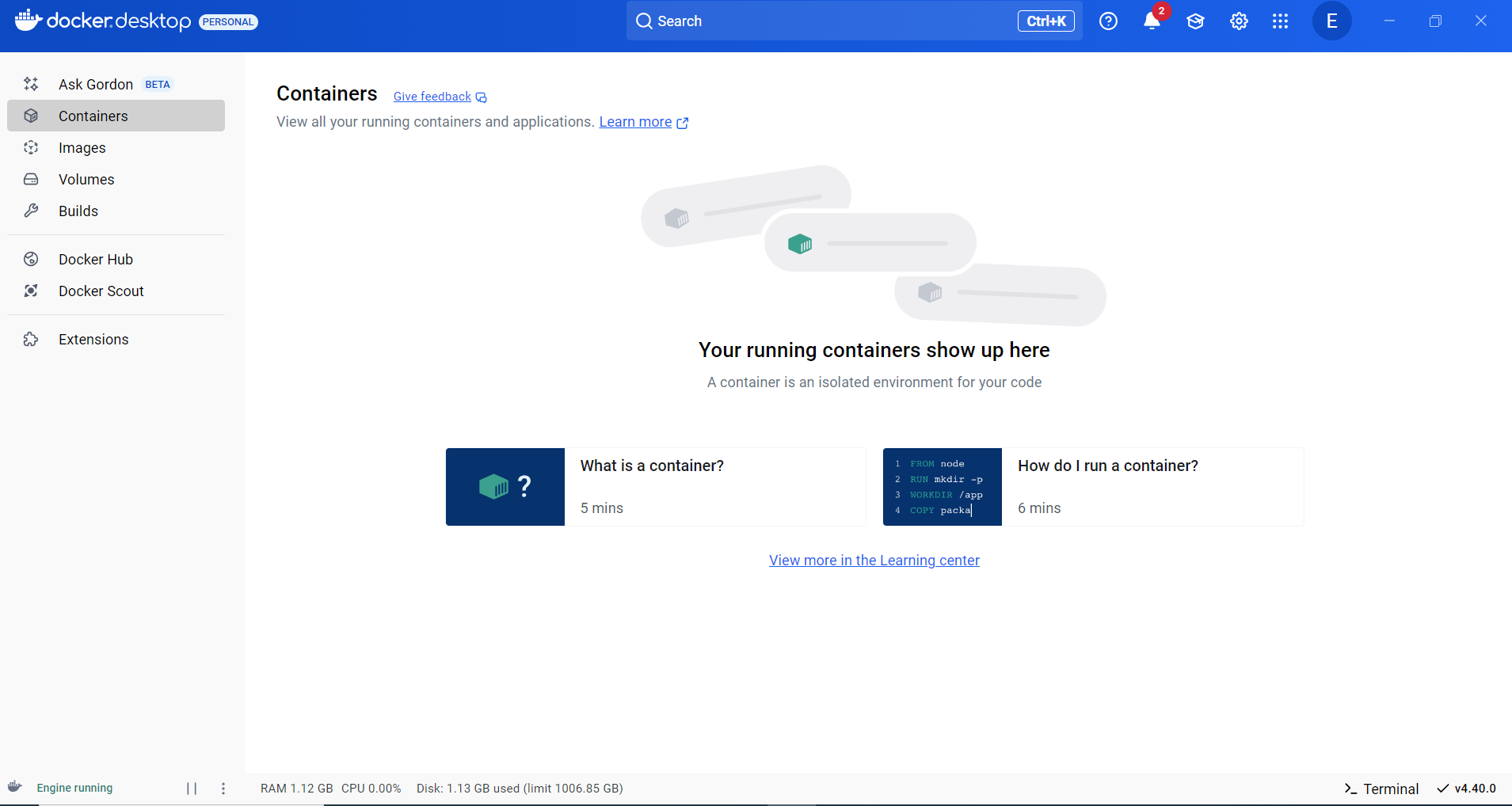The height and width of the screenshot is (806, 1512).
Task: Click What is a container? title
Action: [x=652, y=466]
